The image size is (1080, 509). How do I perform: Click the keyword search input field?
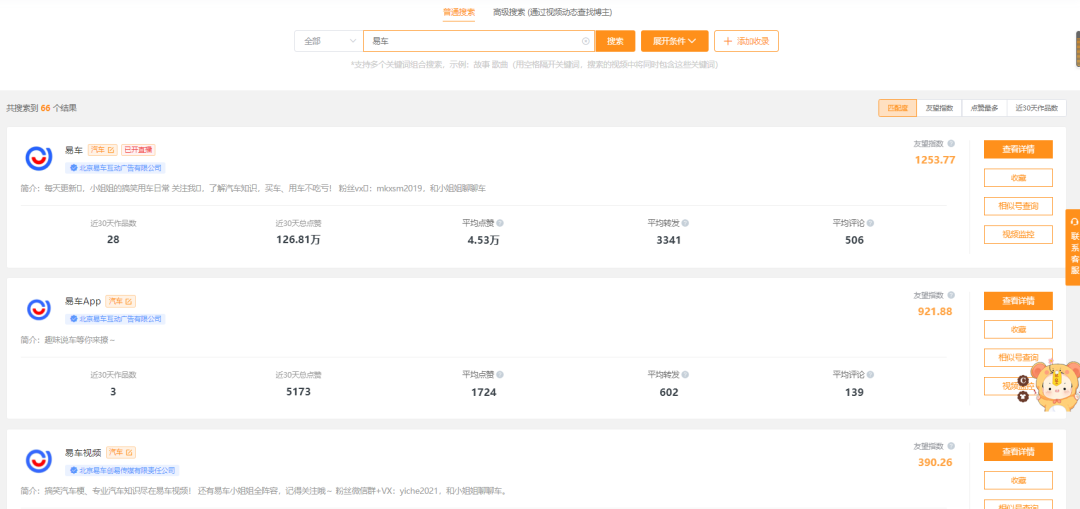(475, 41)
